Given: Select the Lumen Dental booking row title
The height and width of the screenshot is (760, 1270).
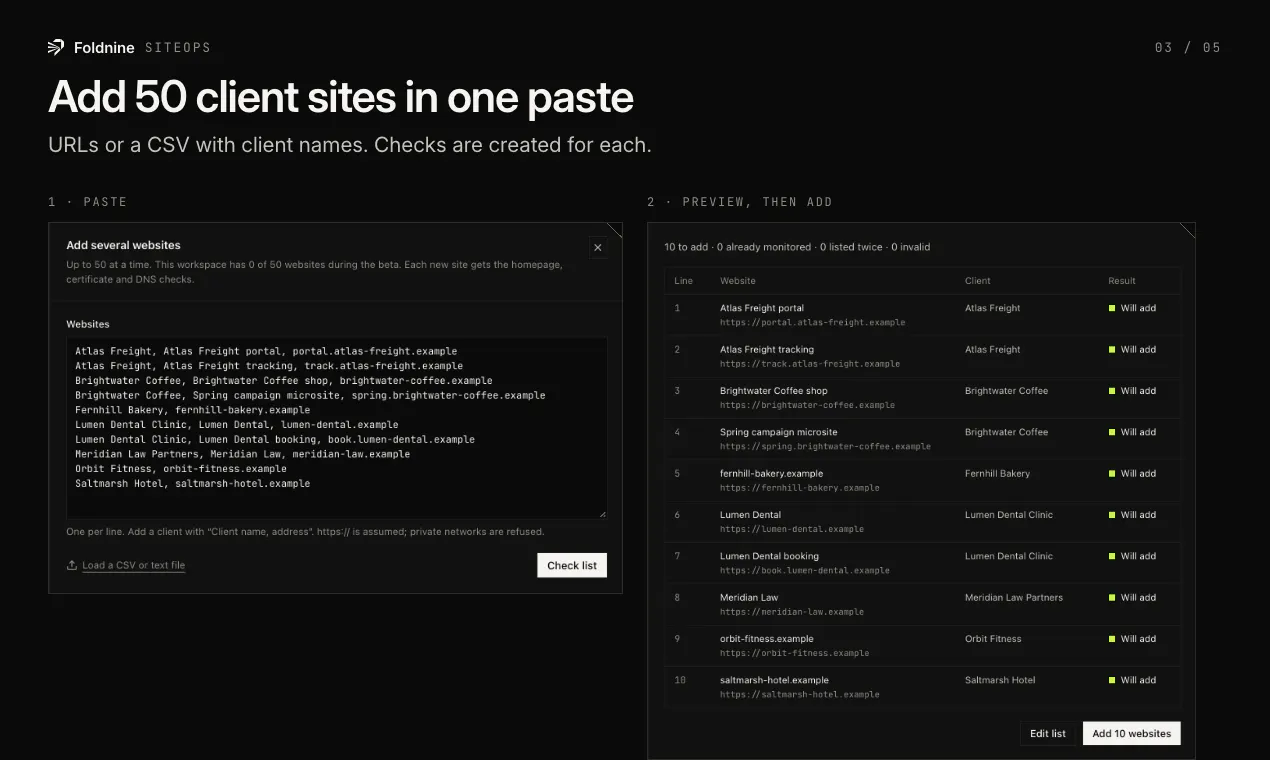Looking at the screenshot, I should tap(769, 556).
